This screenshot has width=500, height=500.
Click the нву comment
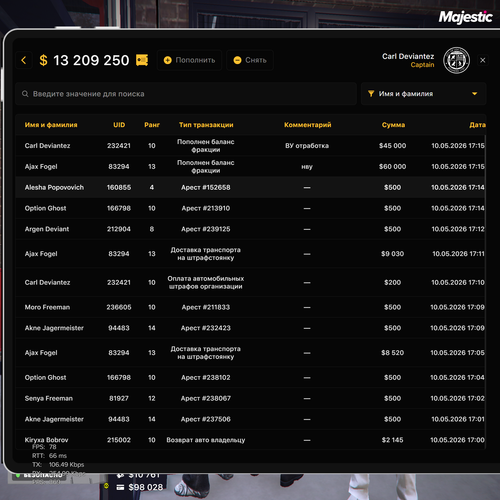[307, 167]
